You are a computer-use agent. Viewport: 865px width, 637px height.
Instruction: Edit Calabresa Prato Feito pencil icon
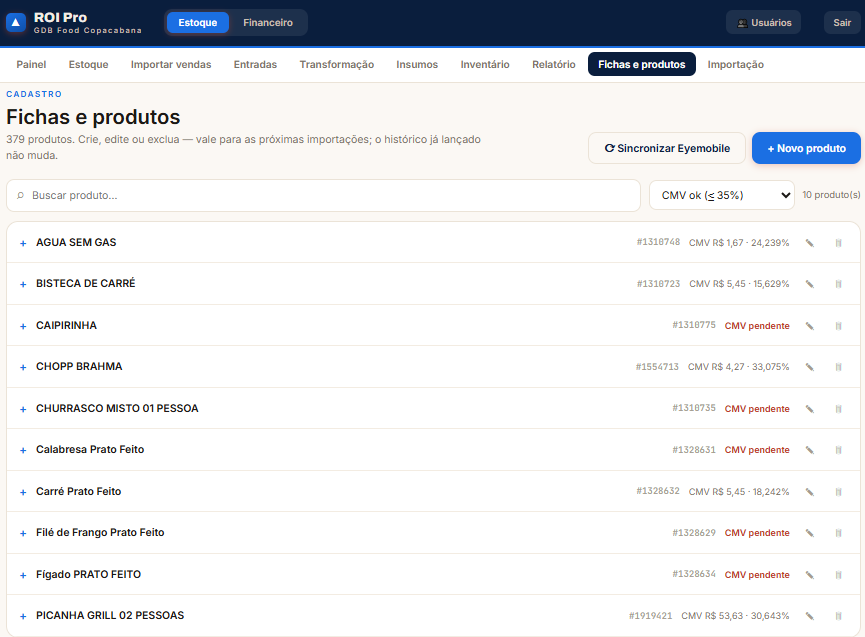point(809,450)
